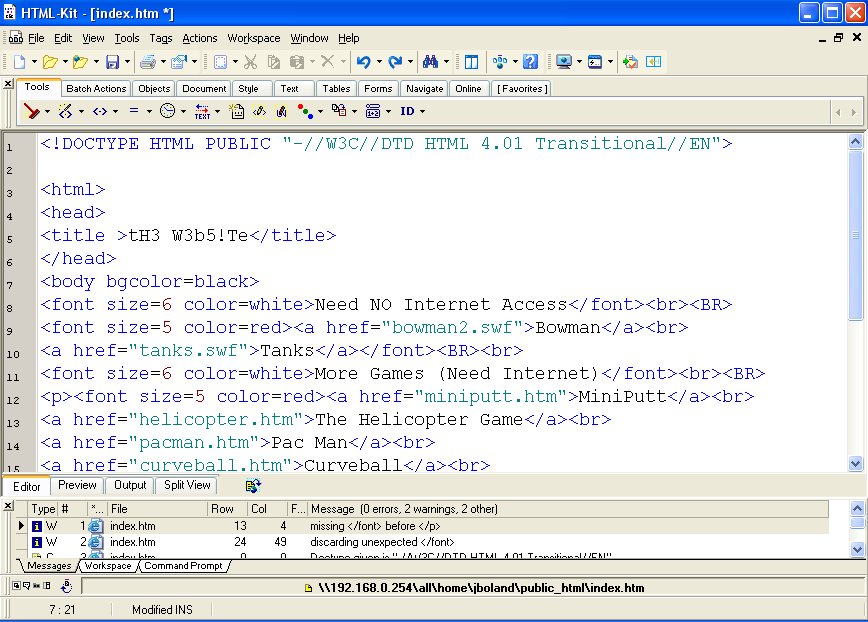Viewport: 868px width, 622px height.
Task: Open dropdown arrow next to clock icon
Action: [183, 112]
